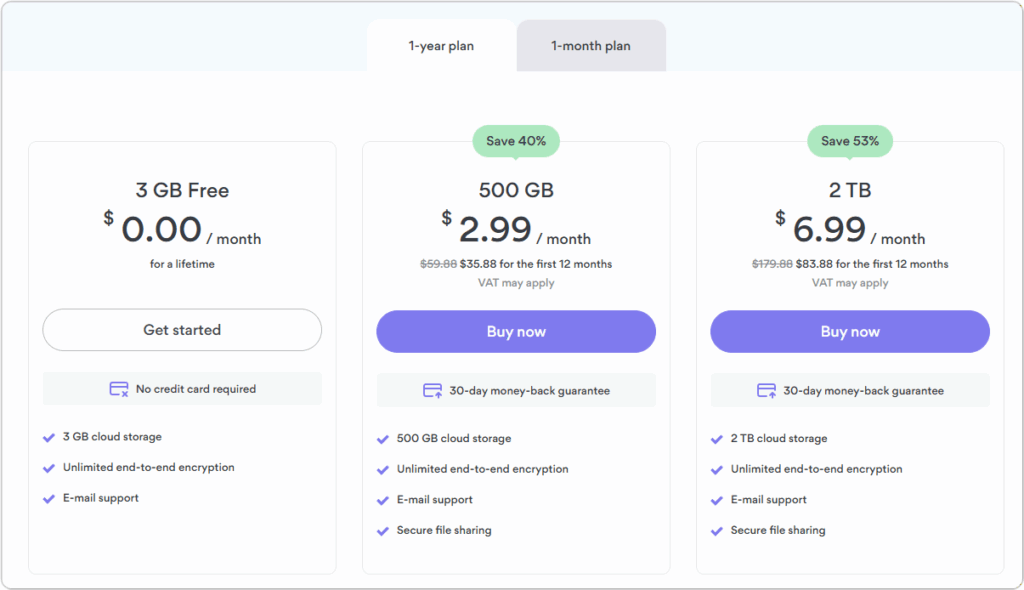1024x590 pixels.
Task: Click Buy now on the 2 TB plan
Action: tap(849, 331)
